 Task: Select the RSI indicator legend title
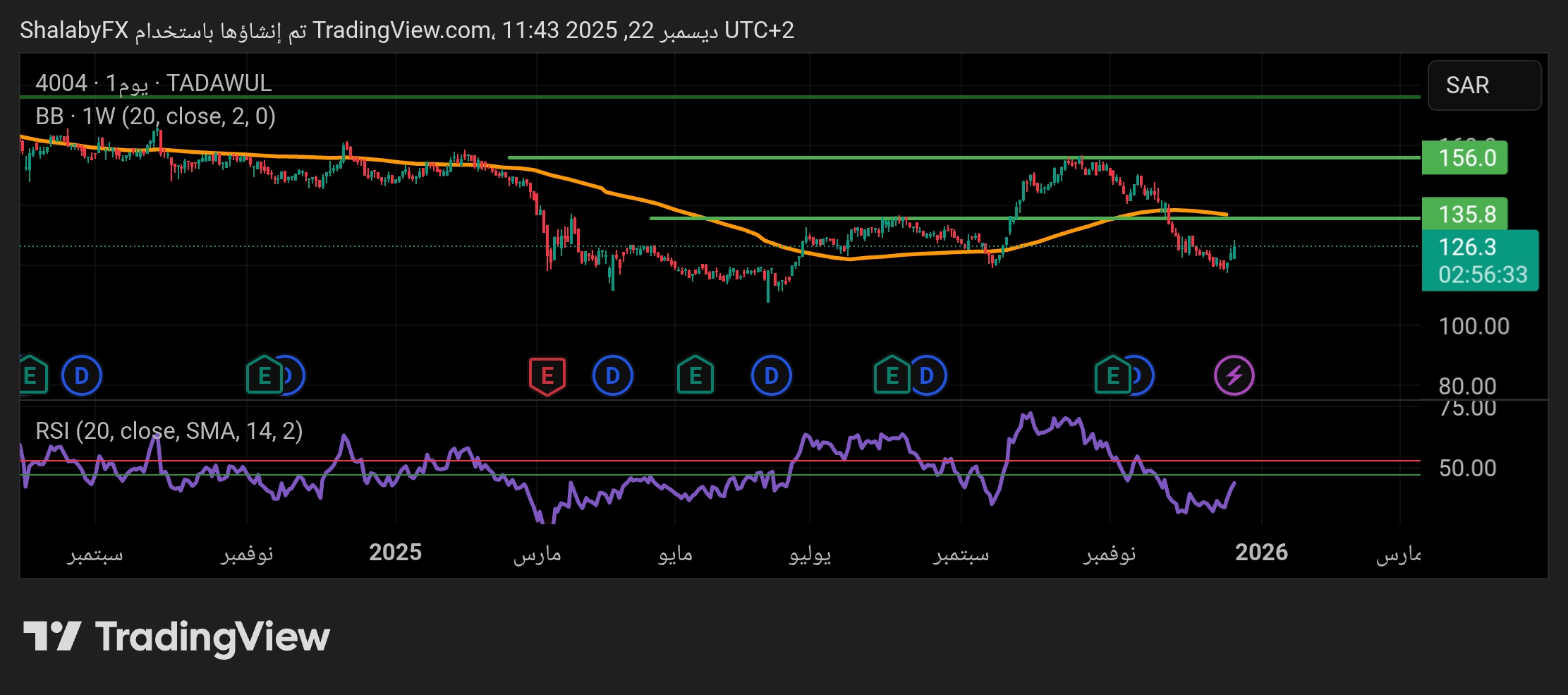169,430
